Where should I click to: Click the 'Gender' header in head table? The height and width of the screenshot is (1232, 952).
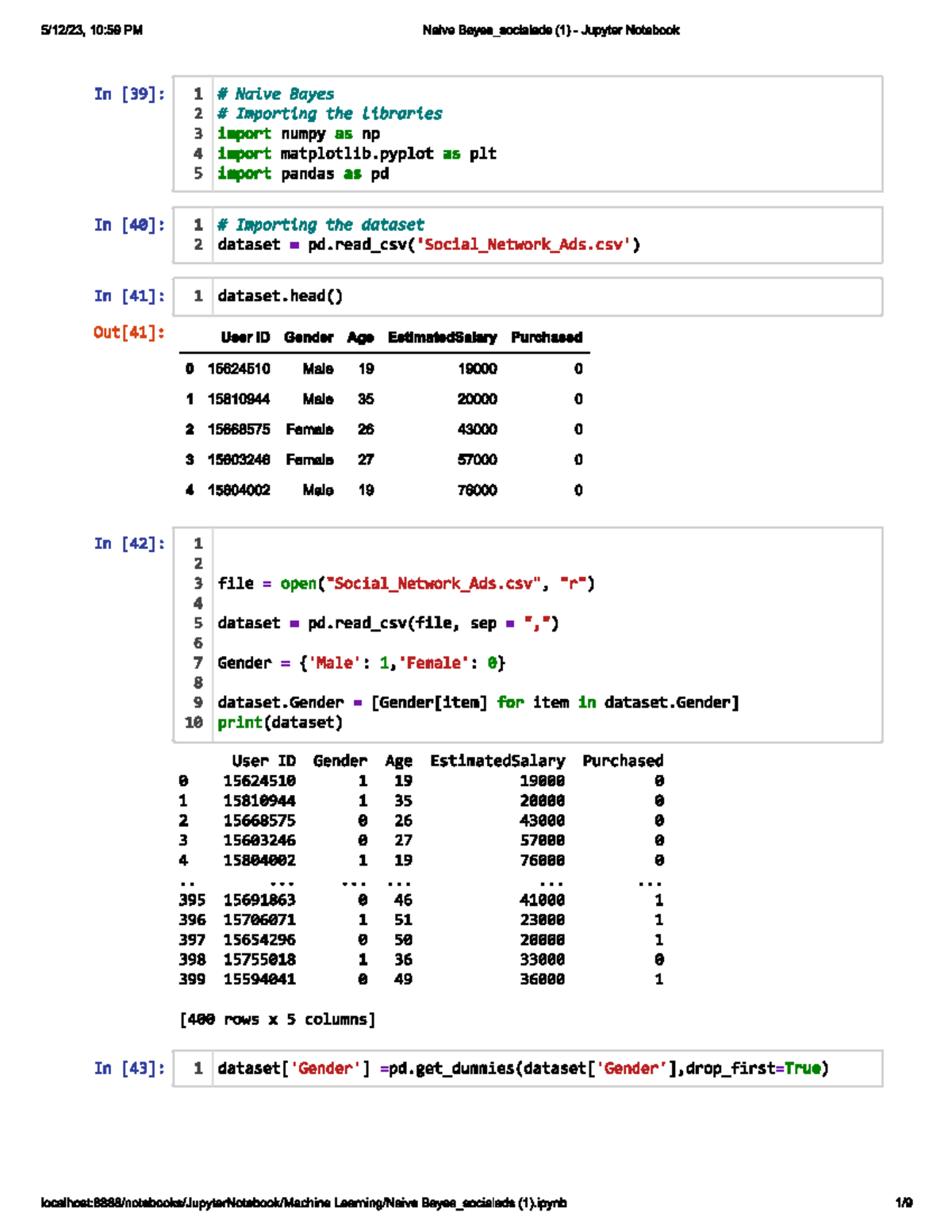coord(309,337)
